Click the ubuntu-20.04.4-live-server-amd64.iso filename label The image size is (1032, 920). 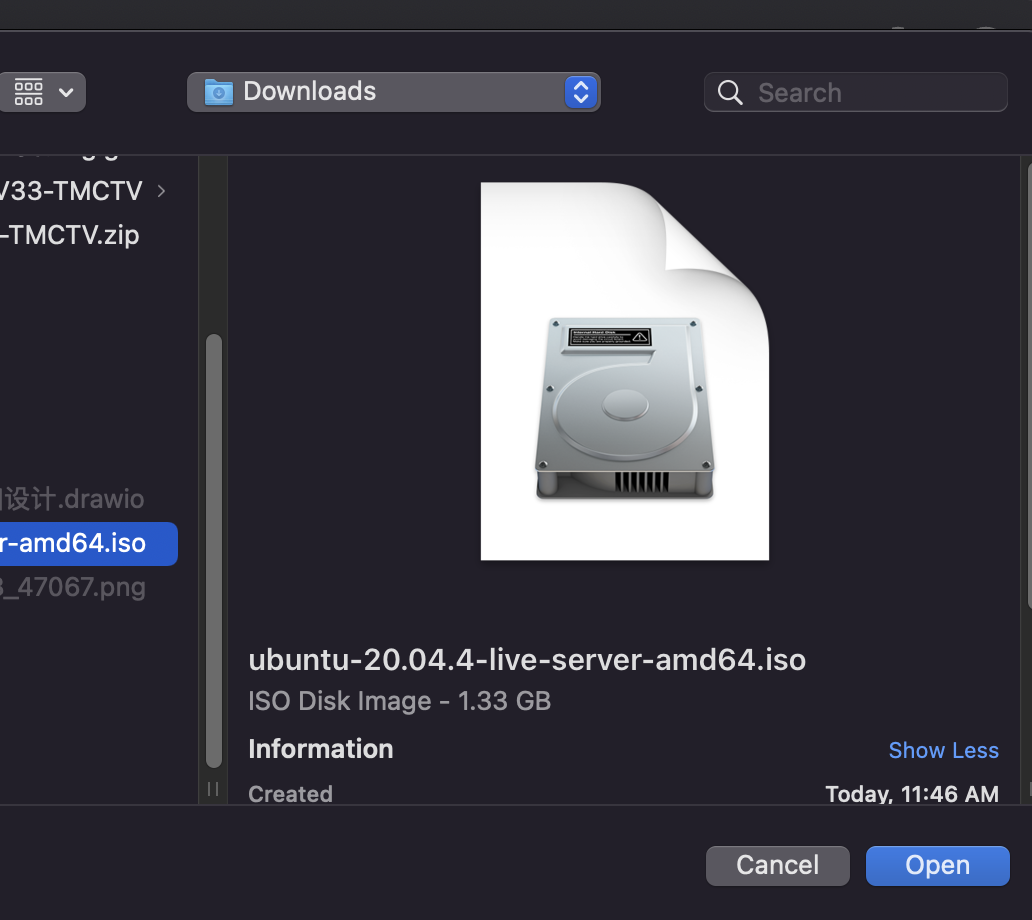(526, 659)
